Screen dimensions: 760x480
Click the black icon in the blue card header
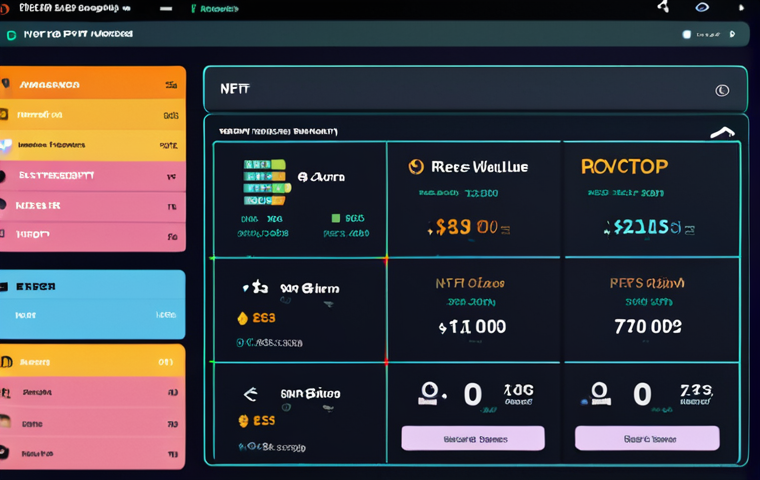point(4,287)
